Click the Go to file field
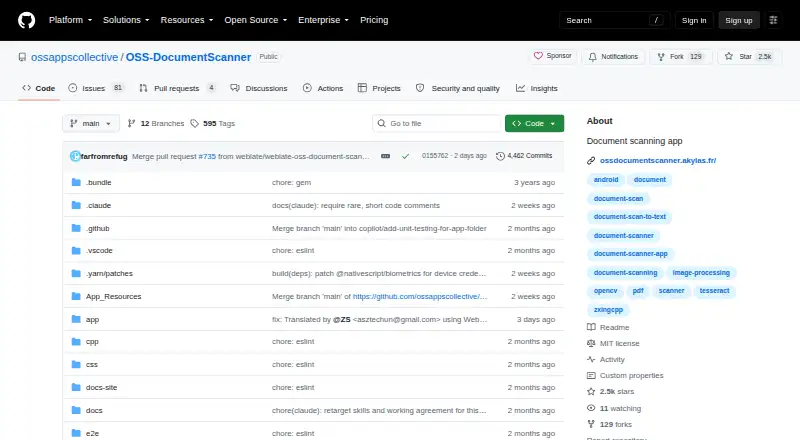The height and width of the screenshot is (440, 800). [x=436, y=124]
